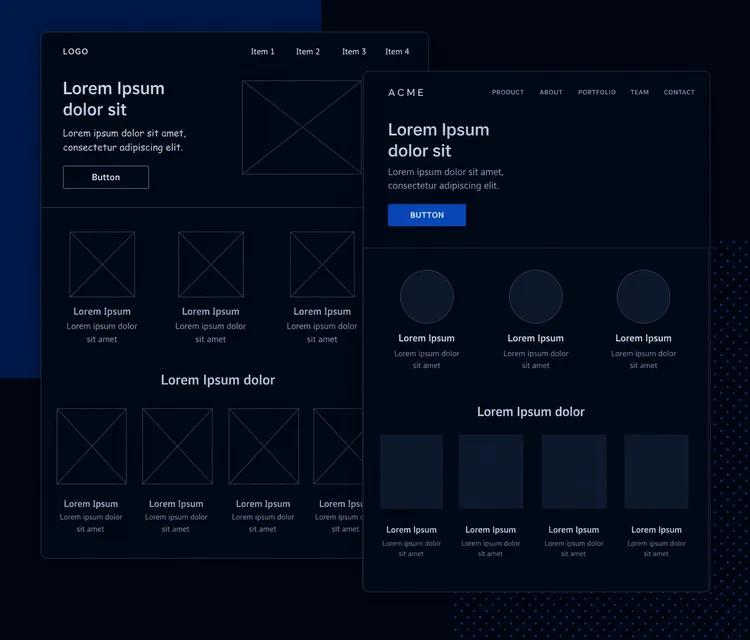Click the outlined Button in the wireframe hero
Image resolution: width=750 pixels, height=640 pixels.
click(106, 177)
